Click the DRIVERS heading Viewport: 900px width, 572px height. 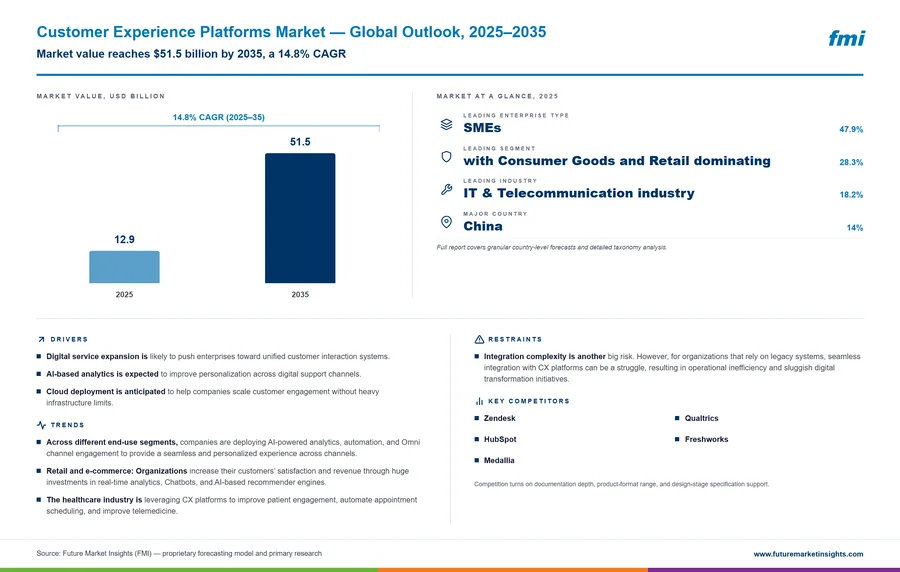coord(69,340)
